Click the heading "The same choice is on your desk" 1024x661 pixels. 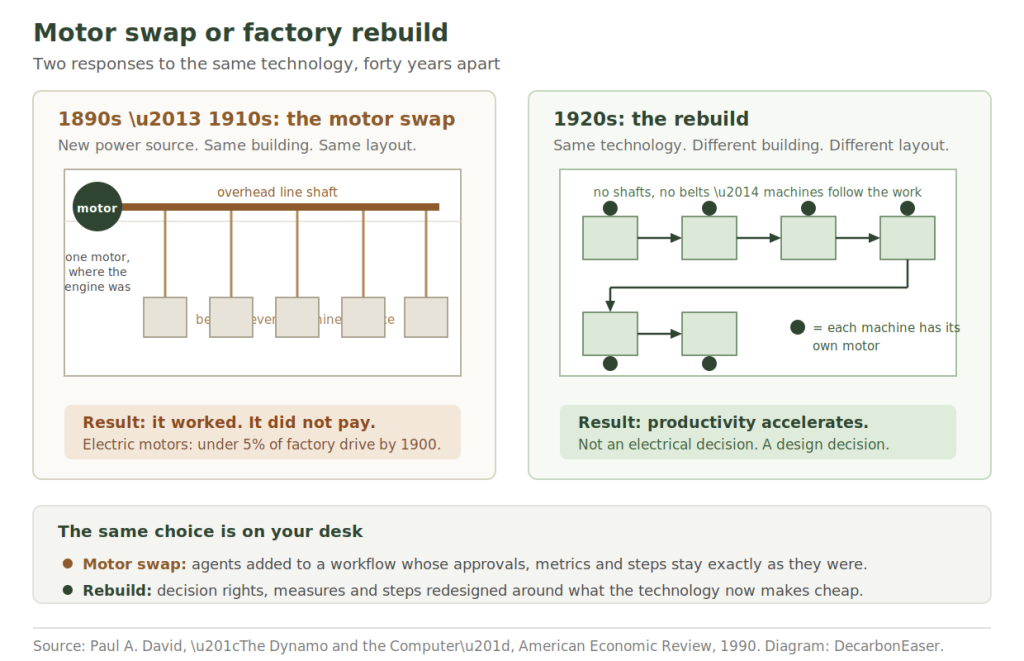coord(210,531)
